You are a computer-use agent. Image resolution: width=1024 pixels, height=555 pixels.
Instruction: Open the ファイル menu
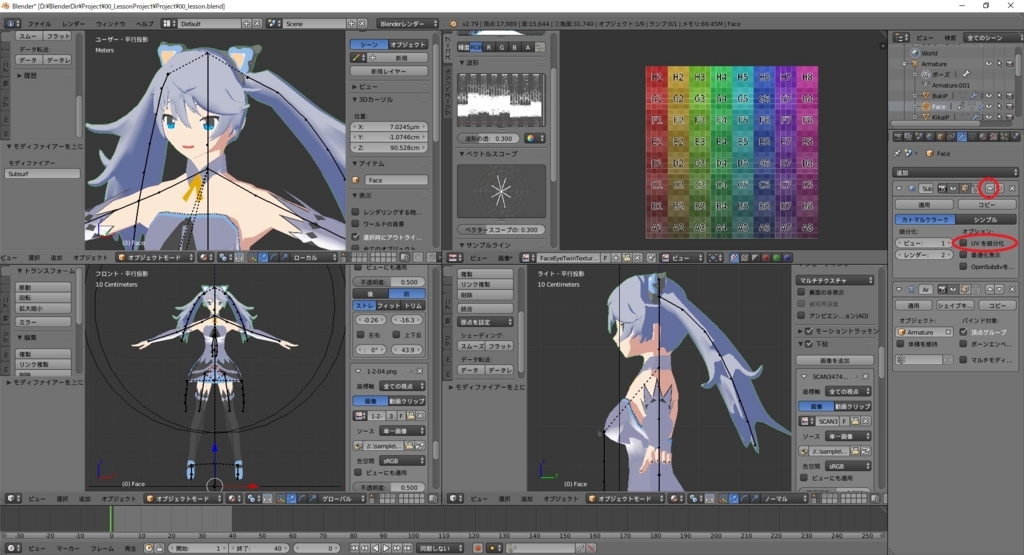[39, 24]
